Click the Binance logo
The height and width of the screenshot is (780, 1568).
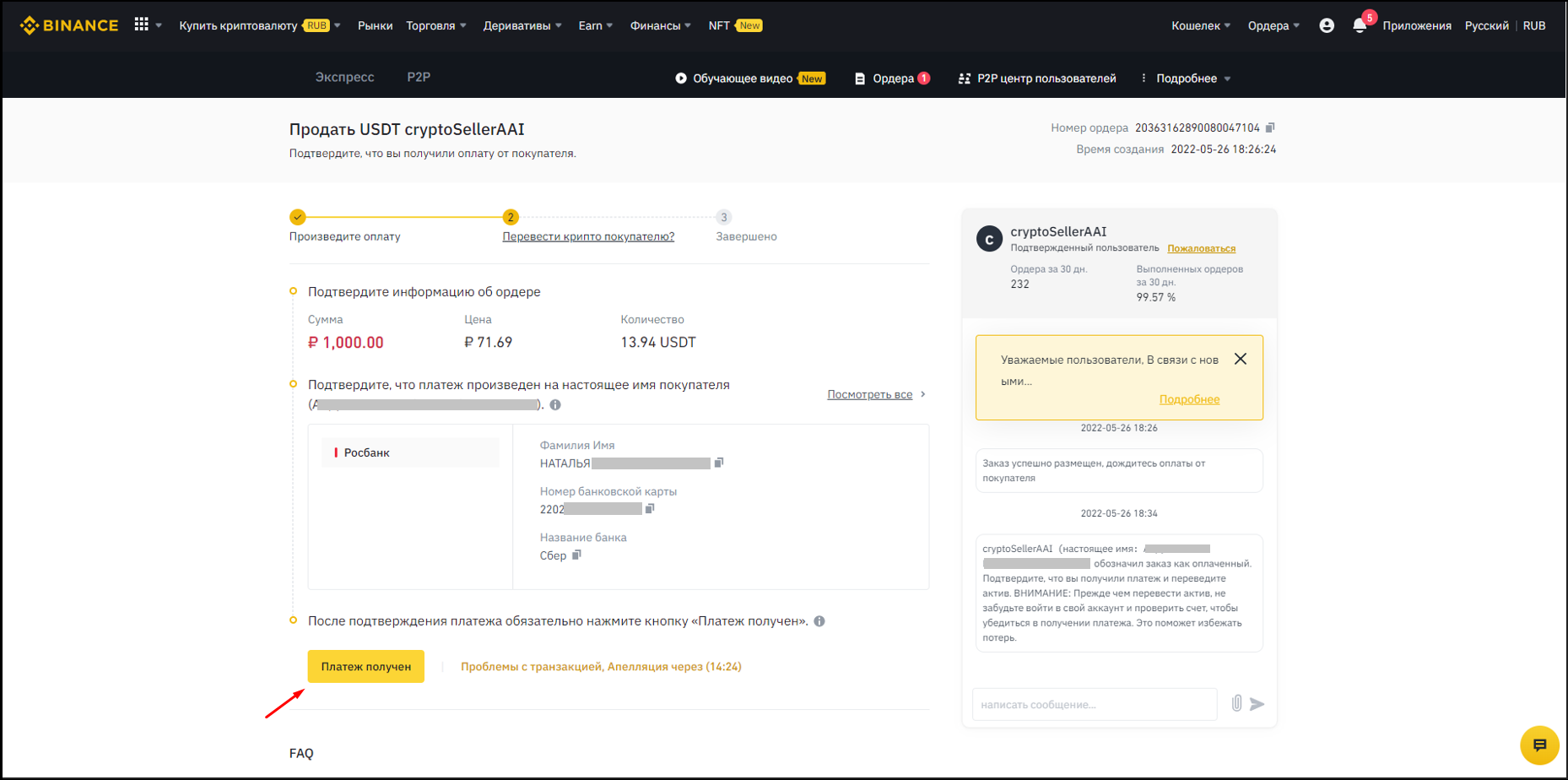69,25
